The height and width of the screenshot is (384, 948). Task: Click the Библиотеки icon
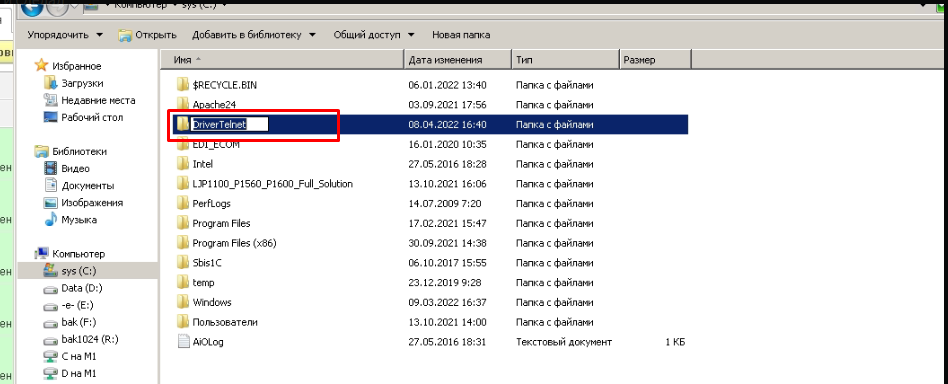pos(41,151)
